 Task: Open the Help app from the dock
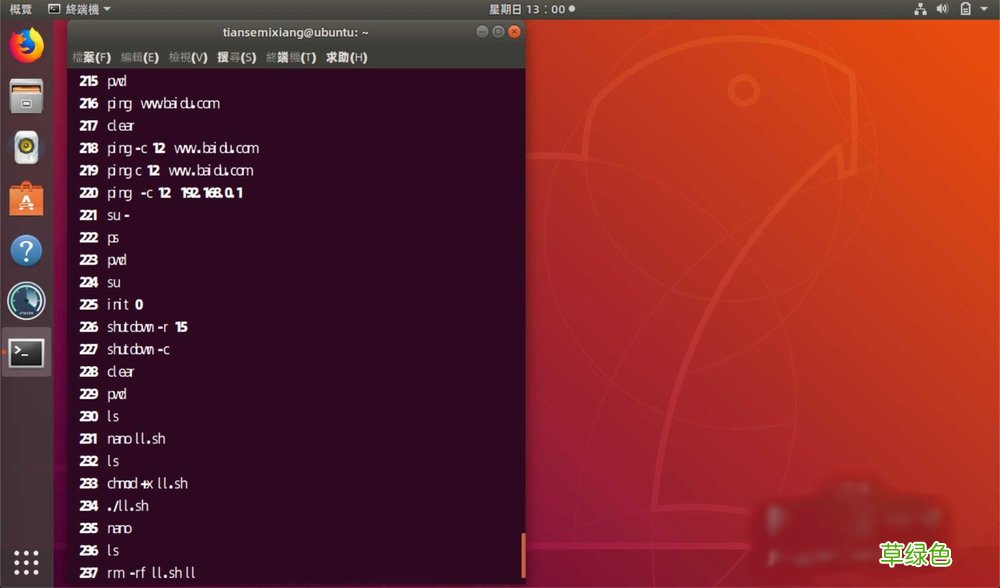tap(25, 250)
